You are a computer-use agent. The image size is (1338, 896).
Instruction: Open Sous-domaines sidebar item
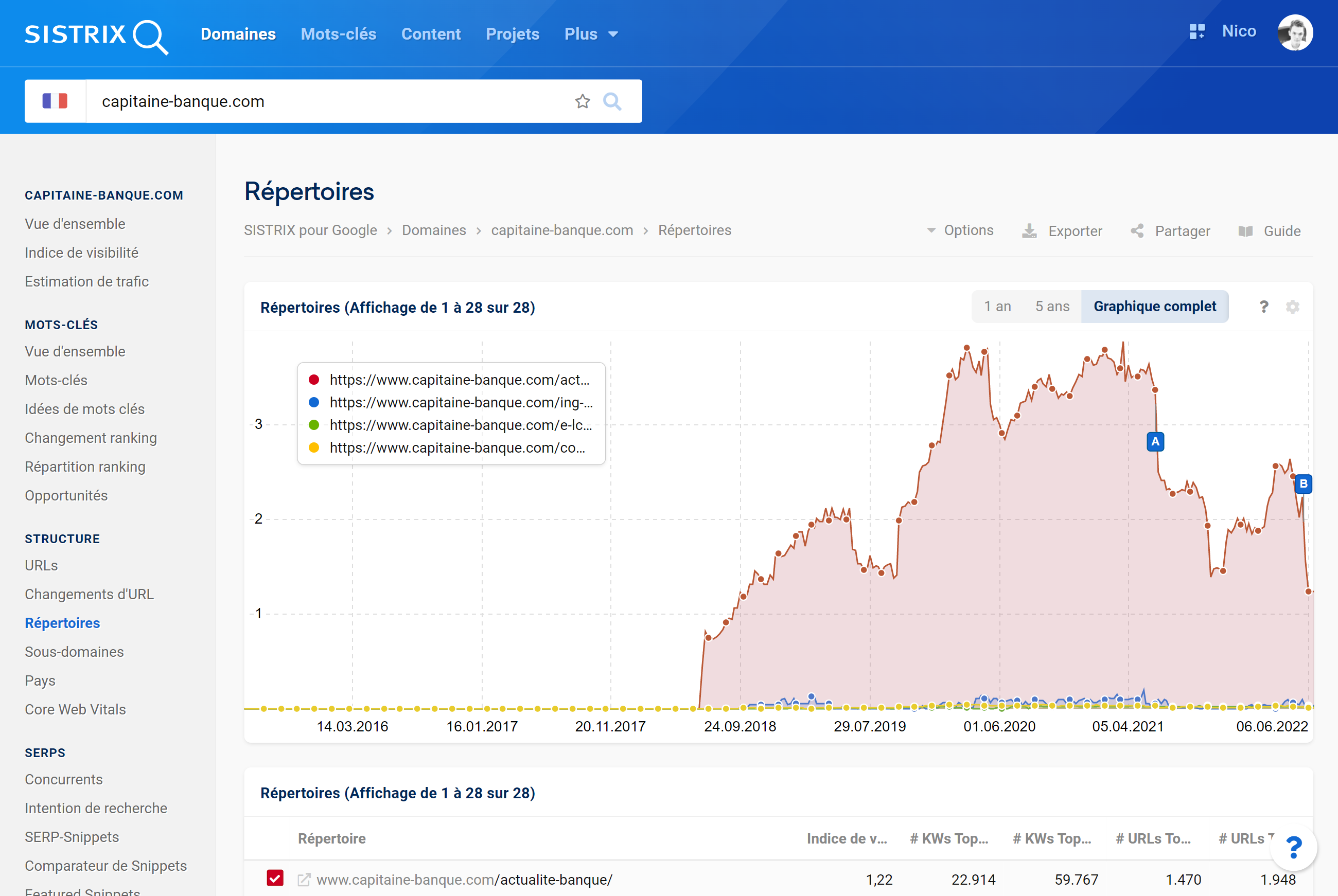coord(74,652)
